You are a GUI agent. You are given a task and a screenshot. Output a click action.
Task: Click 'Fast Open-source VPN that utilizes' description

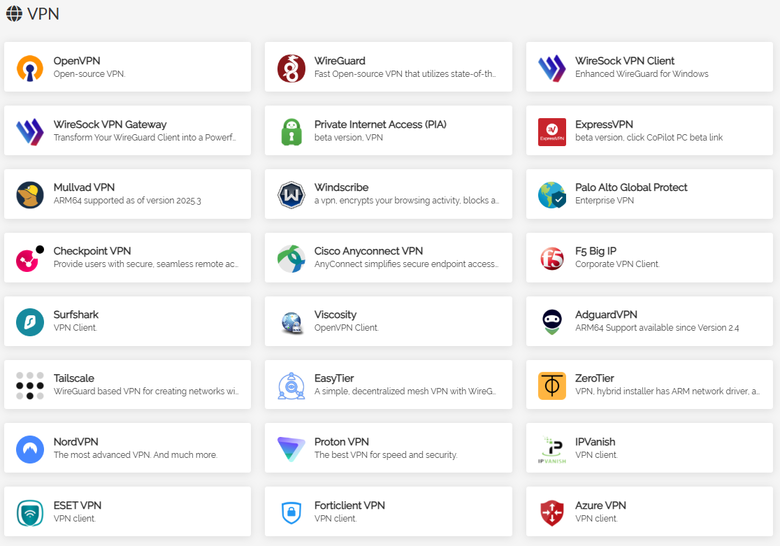point(405,74)
